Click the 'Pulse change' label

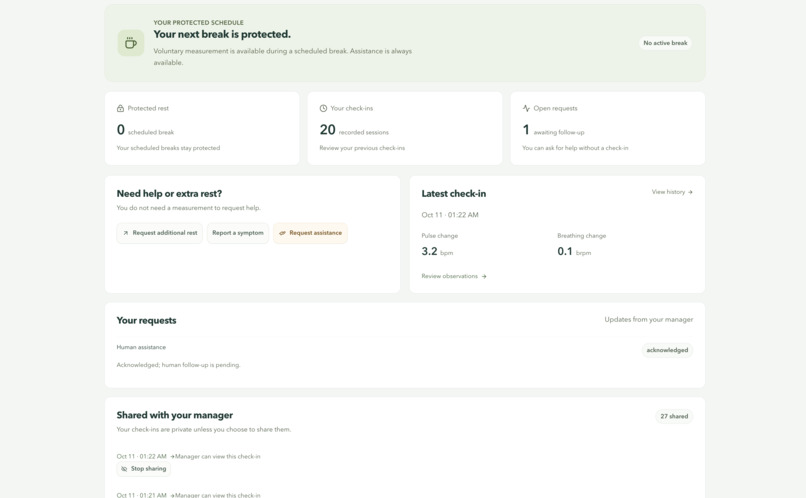pyautogui.click(x=439, y=235)
